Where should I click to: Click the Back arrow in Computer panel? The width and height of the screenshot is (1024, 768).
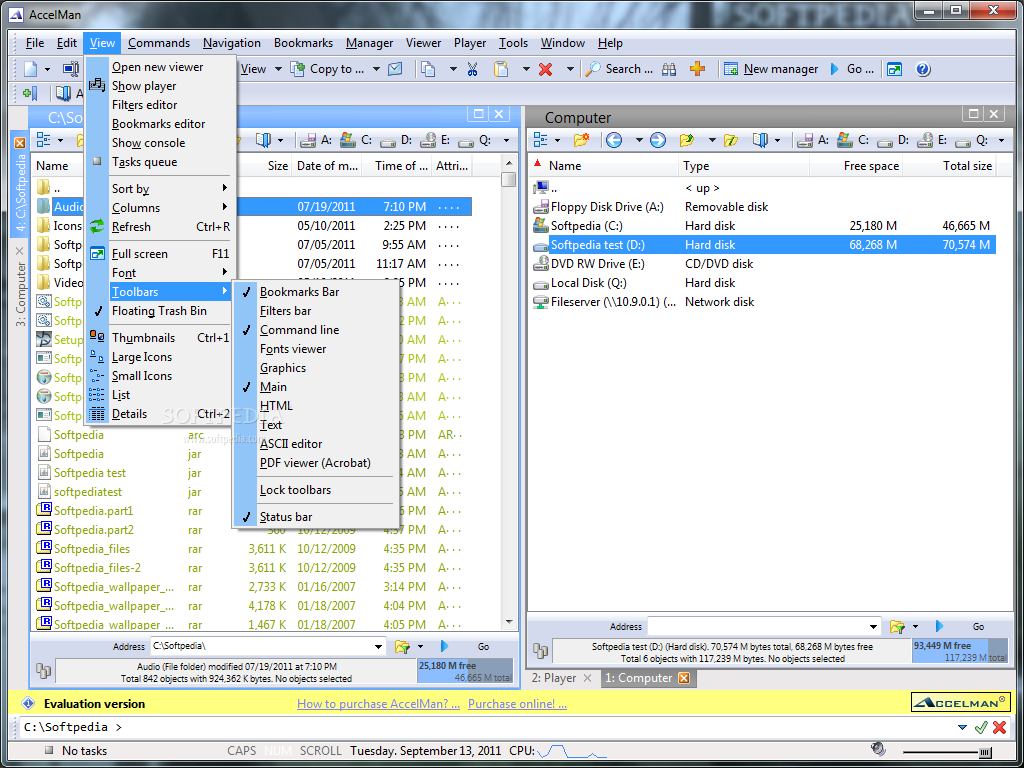point(614,140)
